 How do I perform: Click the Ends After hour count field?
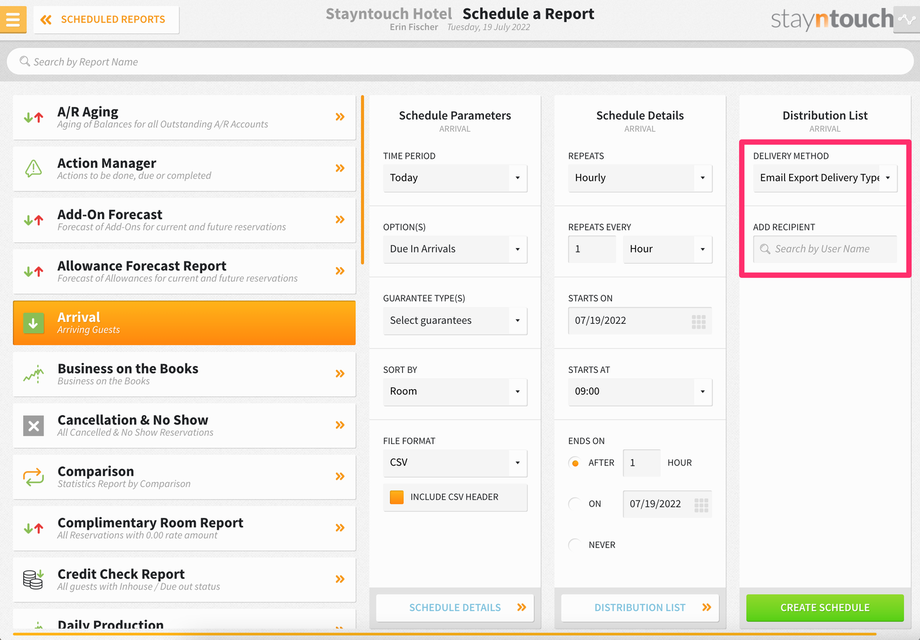coord(641,463)
